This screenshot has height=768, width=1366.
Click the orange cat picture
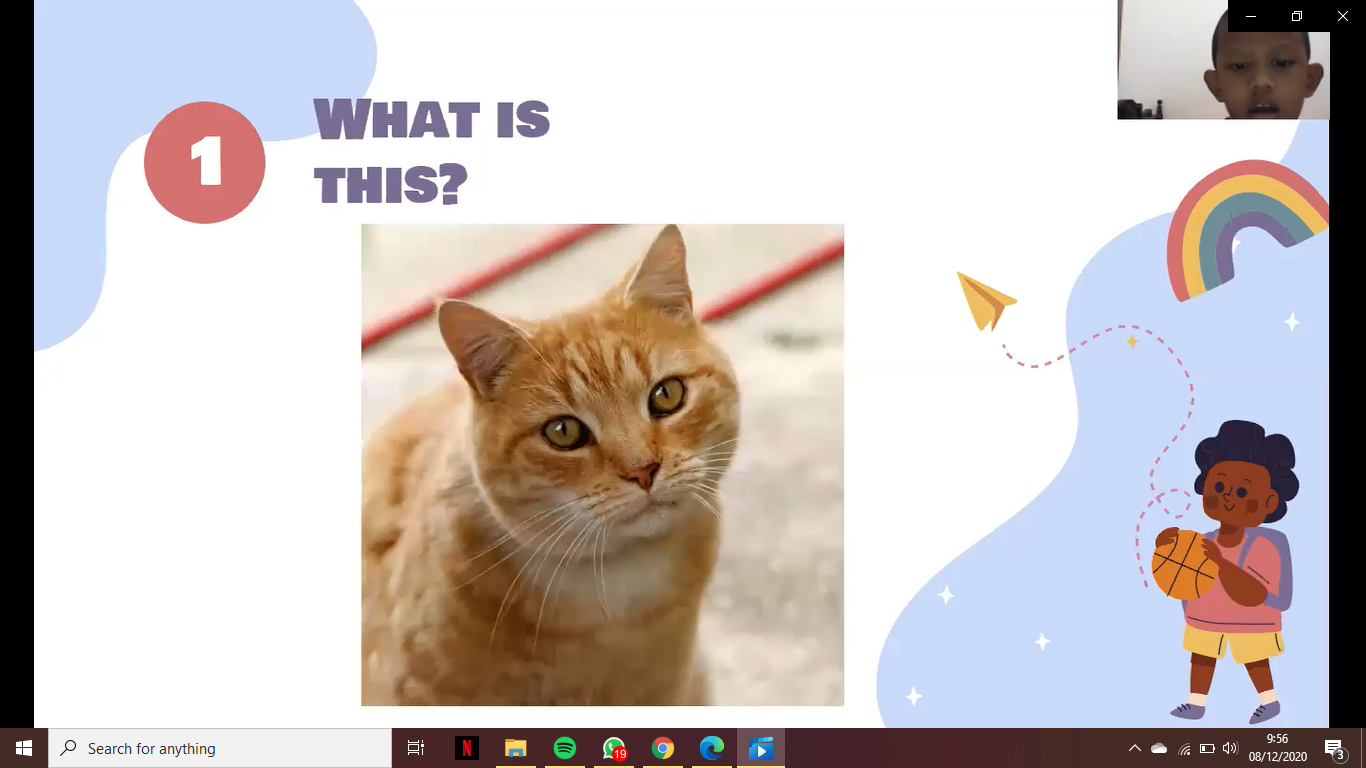pos(602,465)
